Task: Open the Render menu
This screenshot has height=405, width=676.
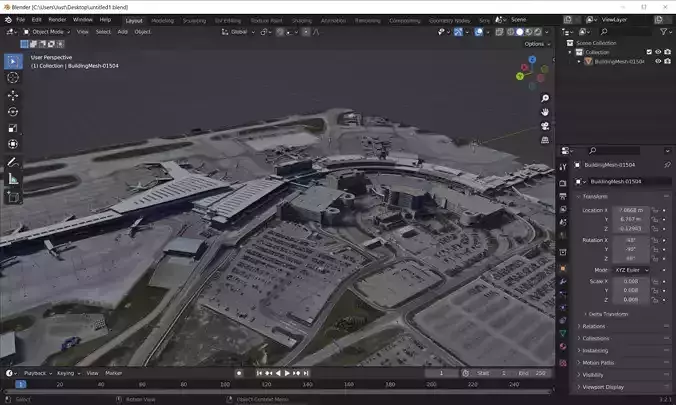Action: [57, 20]
